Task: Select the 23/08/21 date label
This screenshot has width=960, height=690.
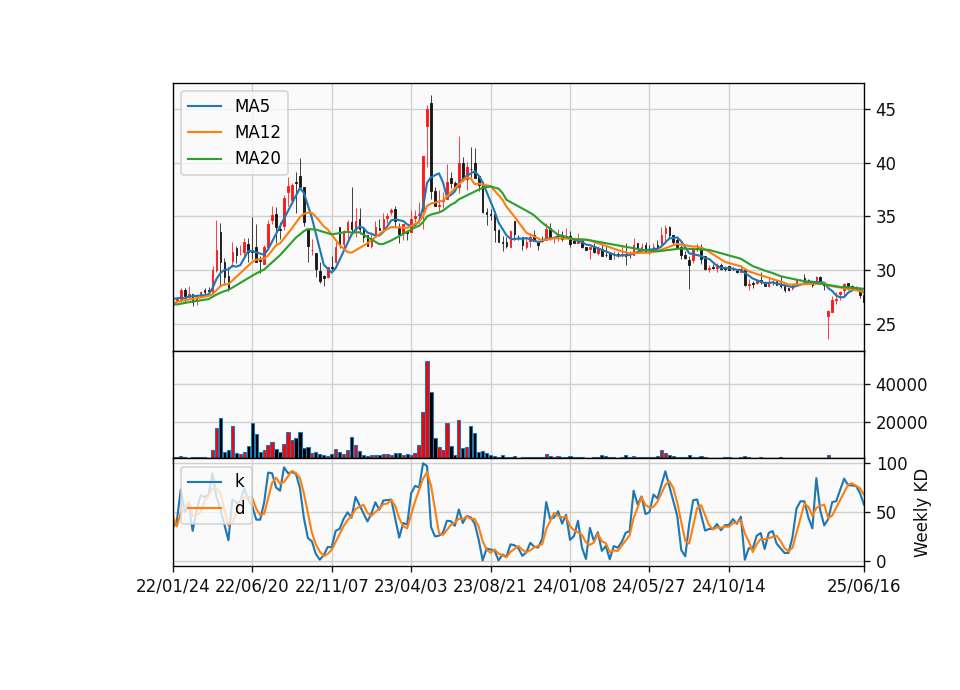Action: click(x=490, y=586)
